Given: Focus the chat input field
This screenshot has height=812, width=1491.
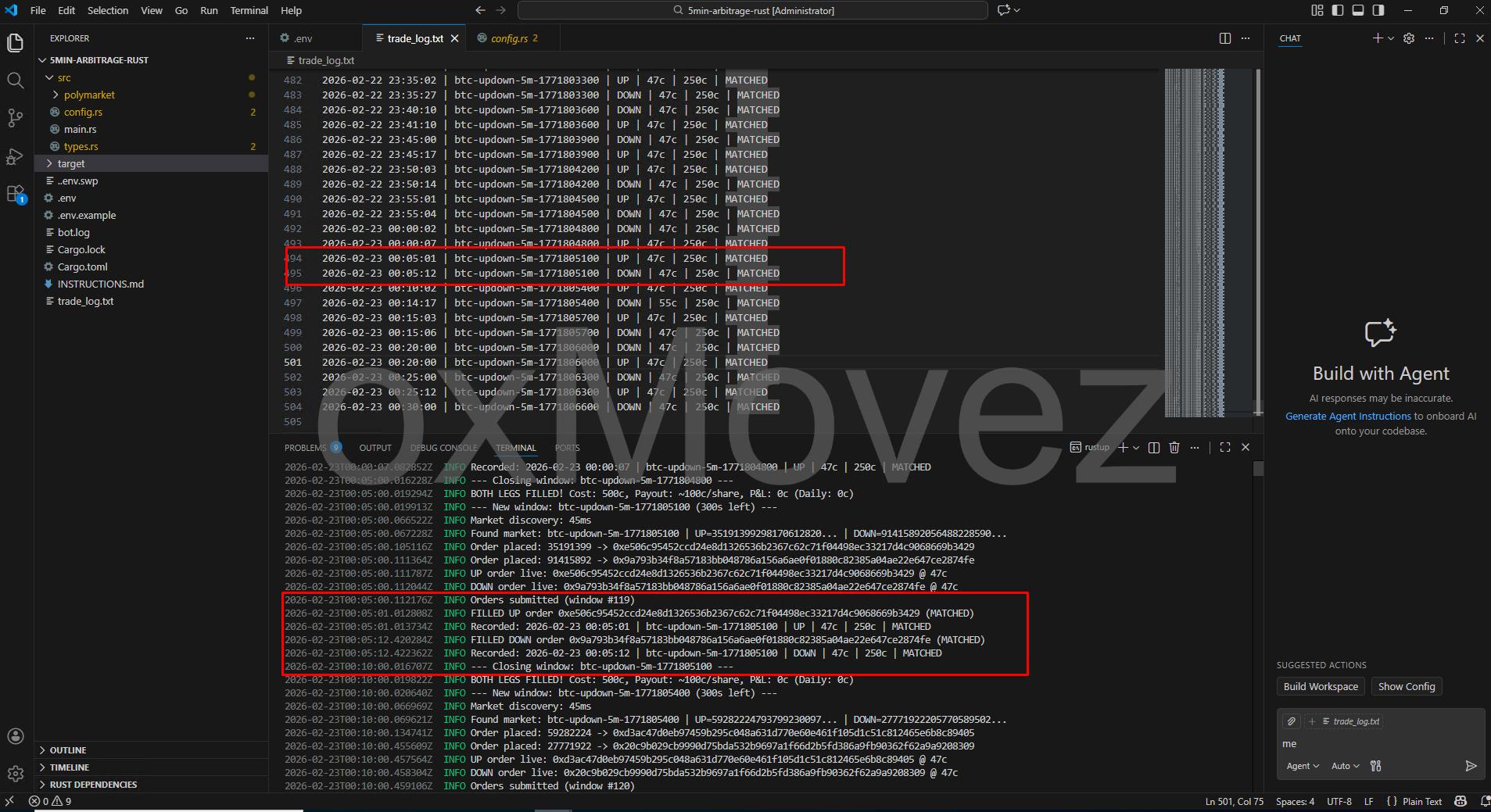Looking at the screenshot, I should tap(1380, 744).
